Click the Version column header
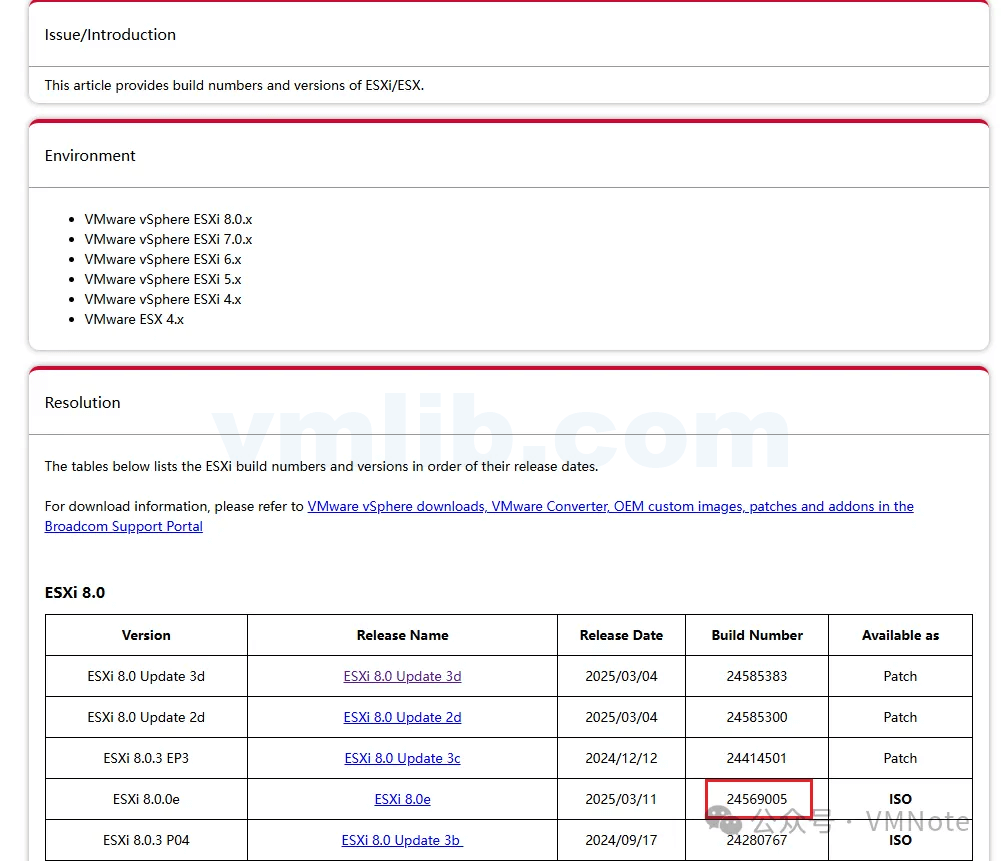 tap(146, 635)
